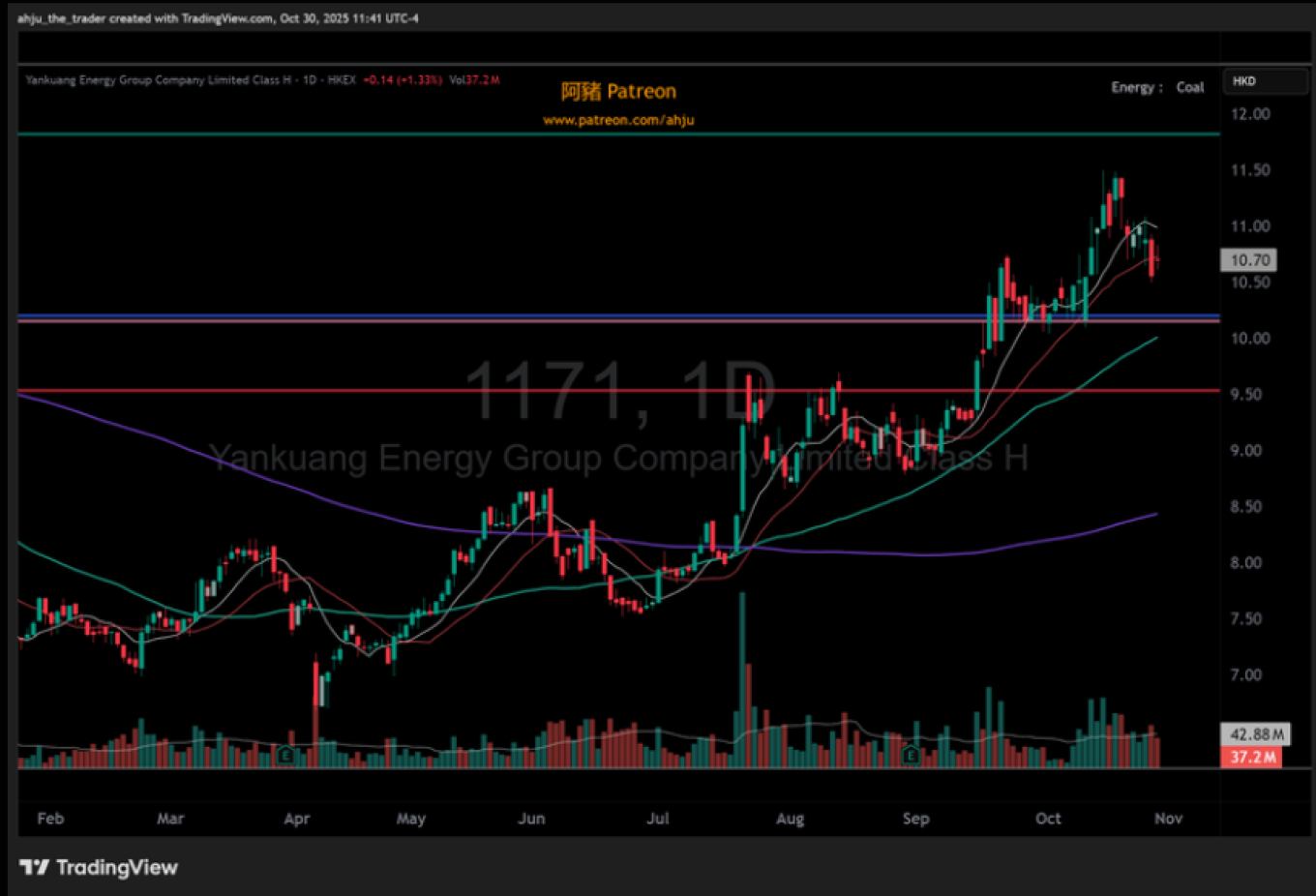Image resolution: width=1316 pixels, height=896 pixels.
Task: Click the Vol 37.2M indicator legend
Action: 474,80
